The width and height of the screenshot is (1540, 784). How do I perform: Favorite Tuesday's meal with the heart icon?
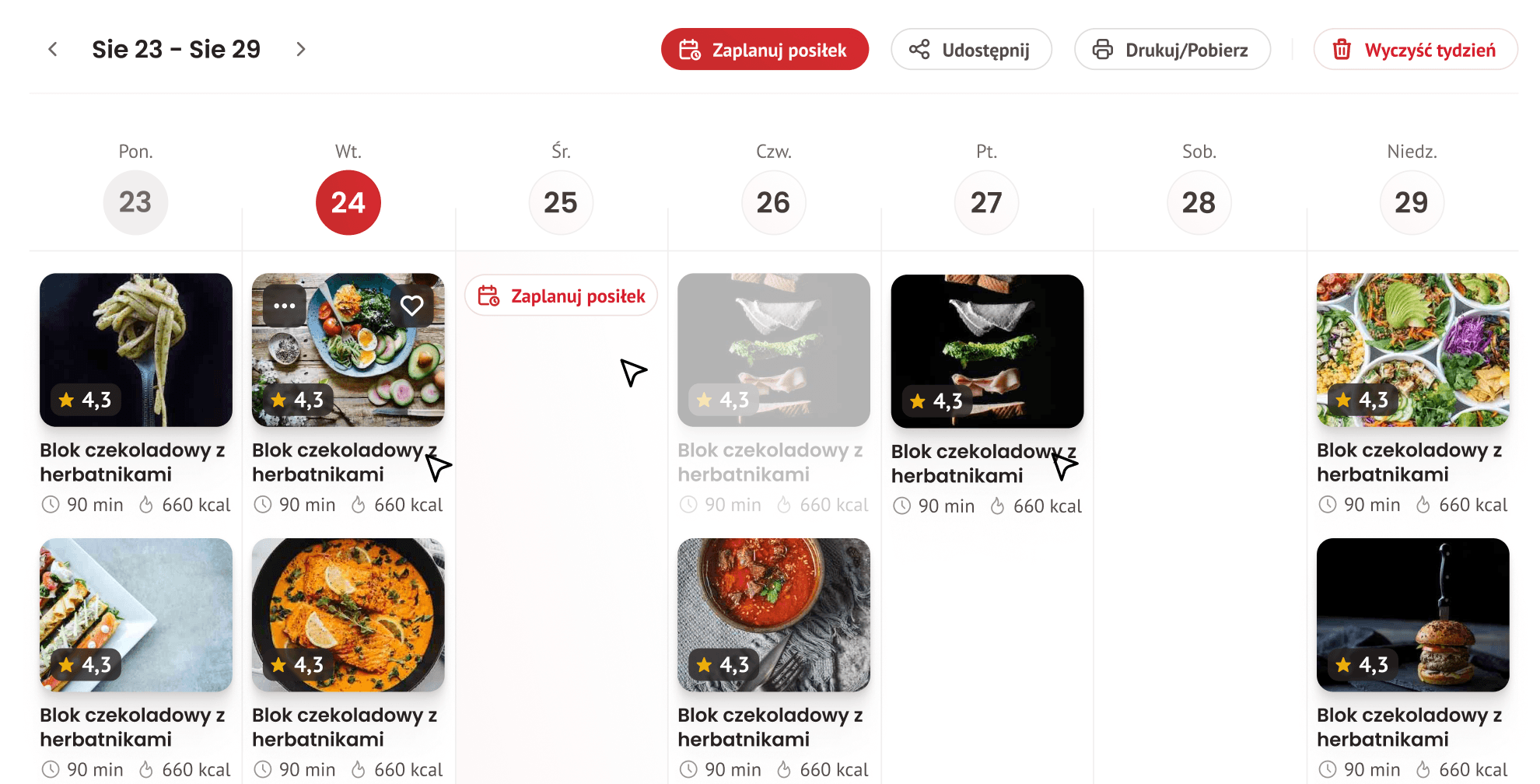(411, 306)
